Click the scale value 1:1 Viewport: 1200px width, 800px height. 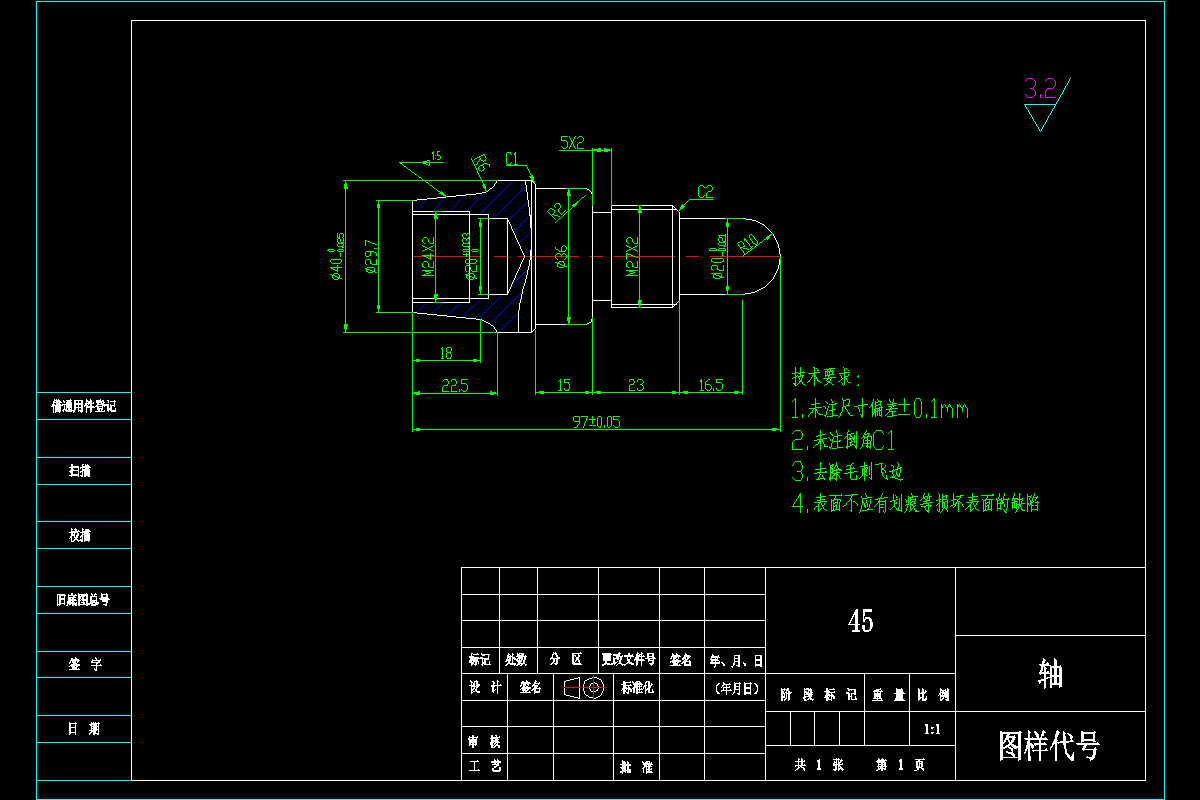tap(932, 730)
